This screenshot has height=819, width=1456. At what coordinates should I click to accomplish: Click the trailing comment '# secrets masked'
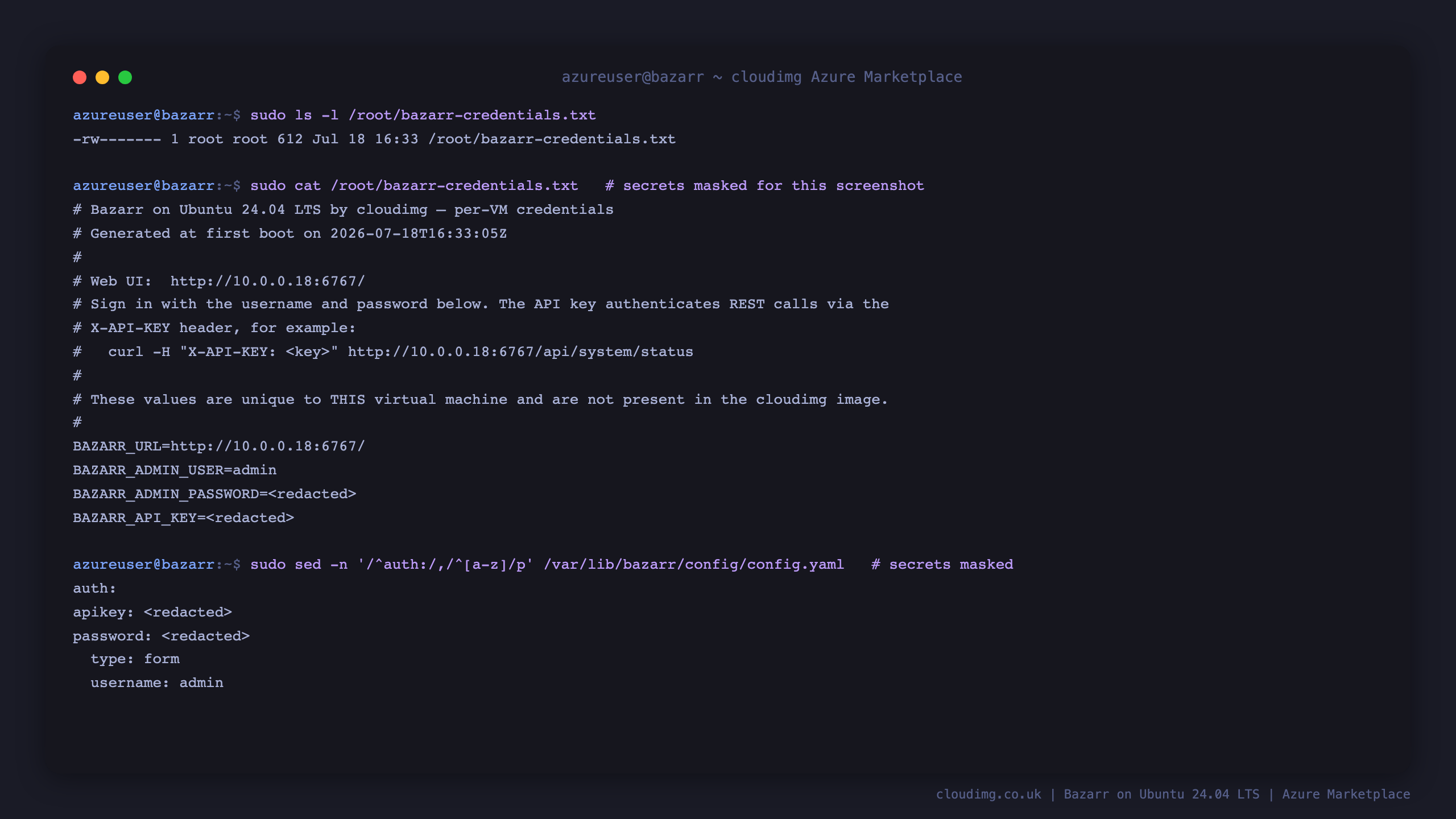point(942,564)
